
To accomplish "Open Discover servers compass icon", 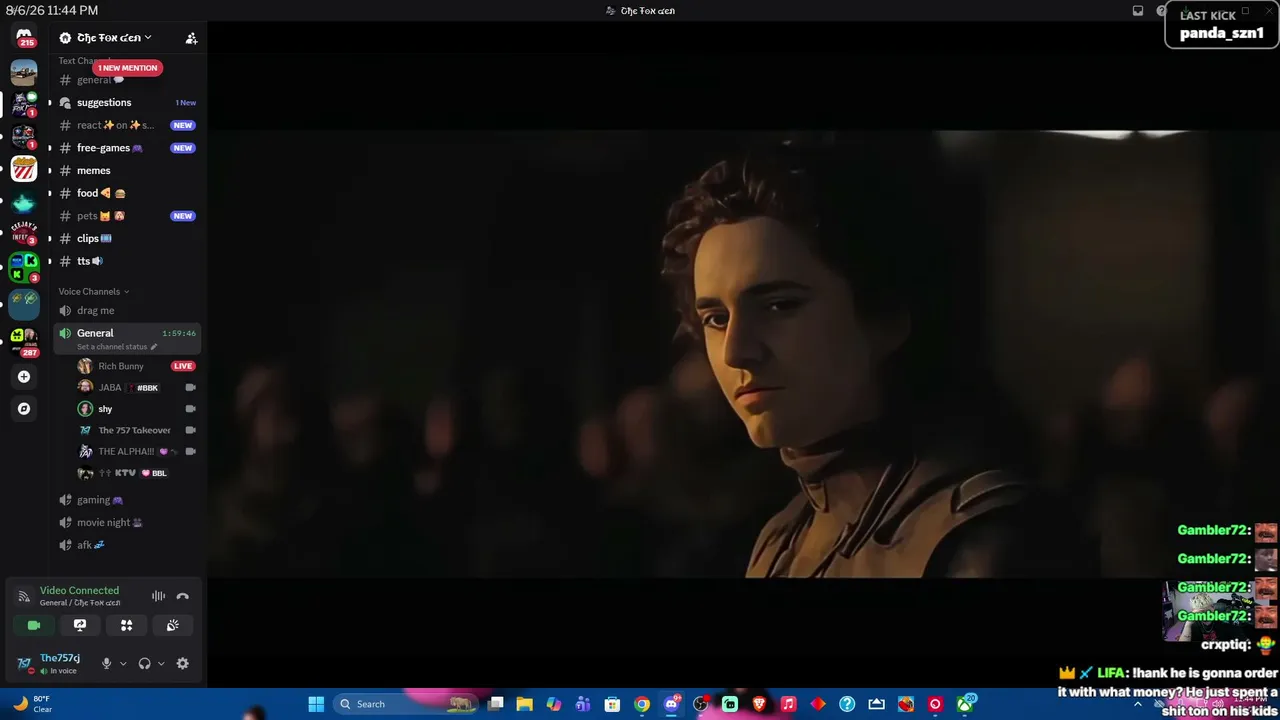I will pos(24,408).
